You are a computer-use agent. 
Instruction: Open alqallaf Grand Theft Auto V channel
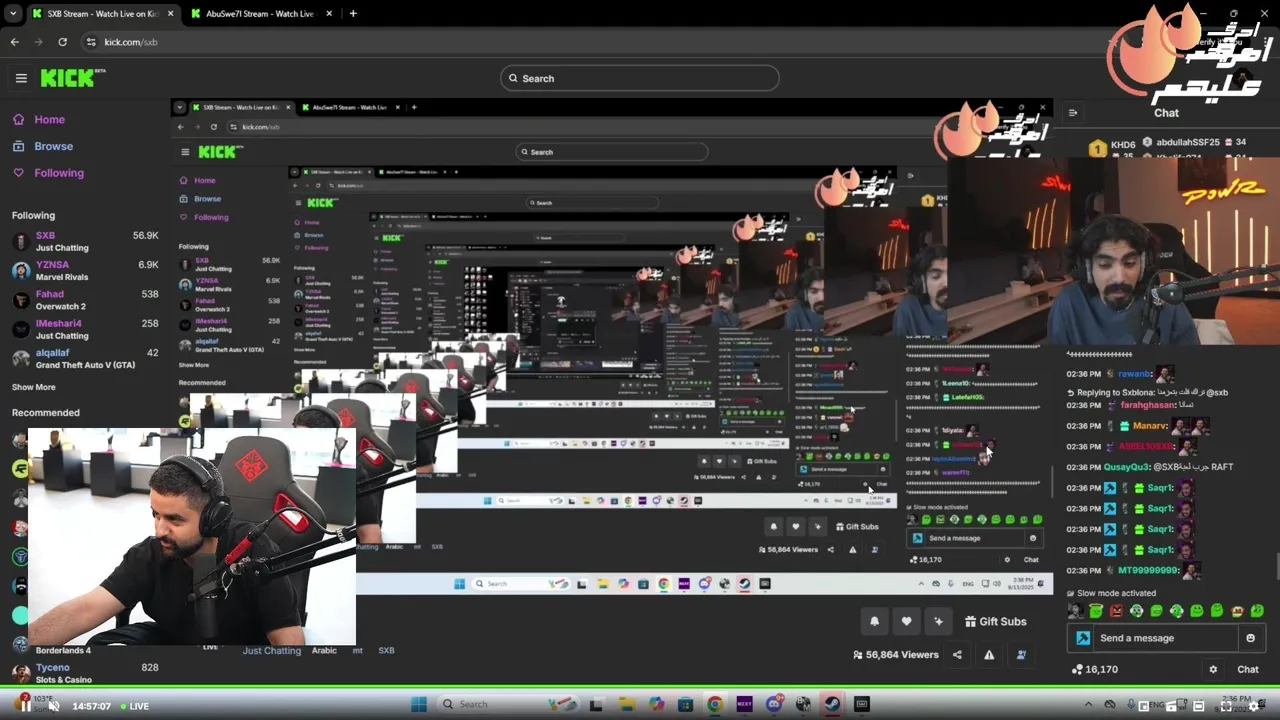[85, 358]
